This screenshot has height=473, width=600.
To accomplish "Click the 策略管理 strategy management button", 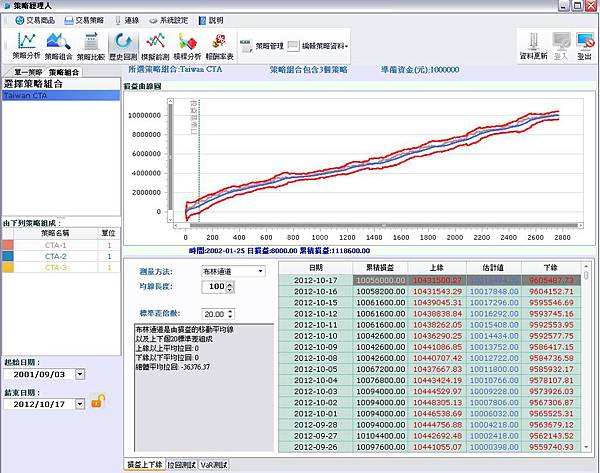I will (x=262, y=46).
